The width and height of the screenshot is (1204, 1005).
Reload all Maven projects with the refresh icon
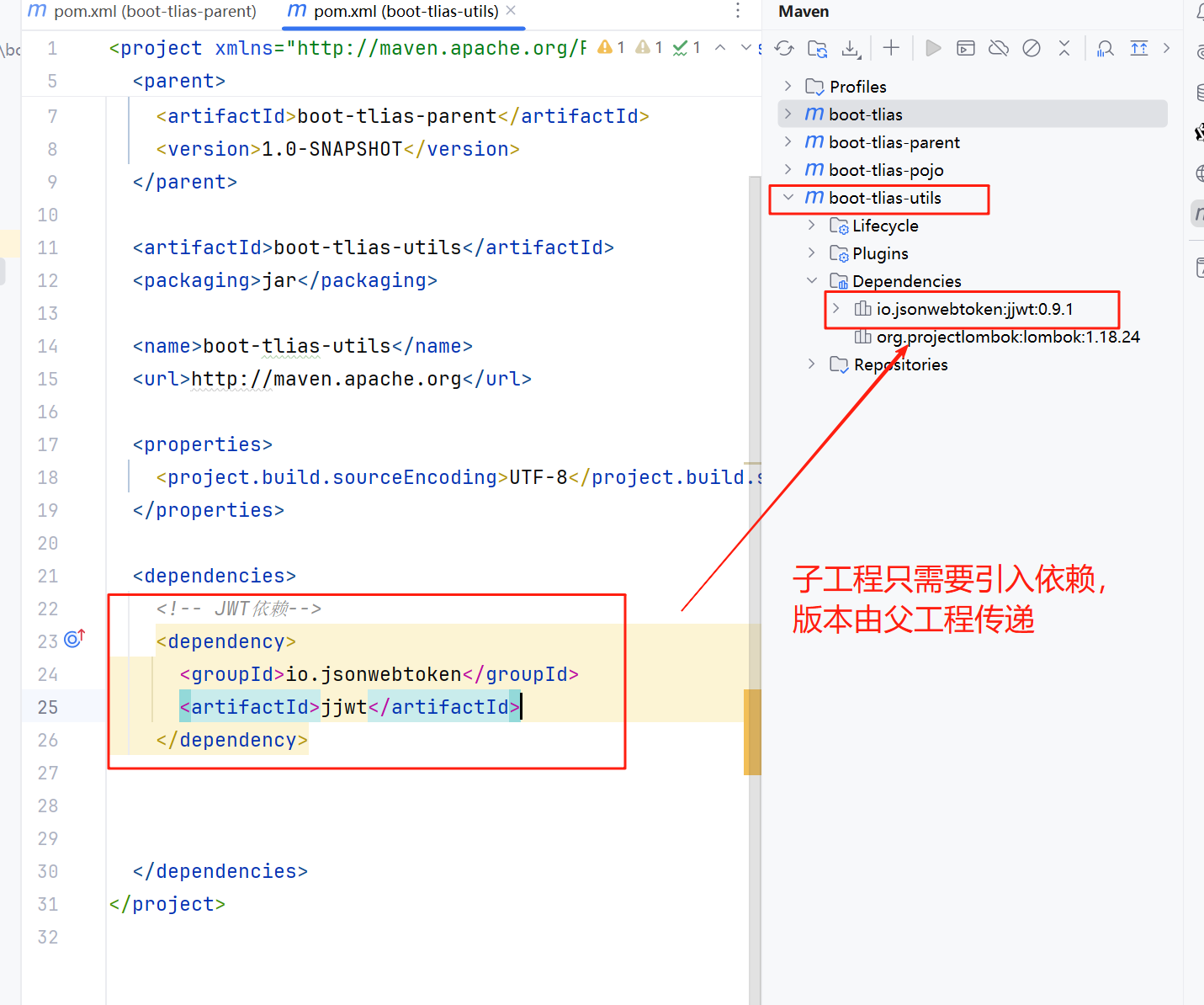tap(784, 48)
